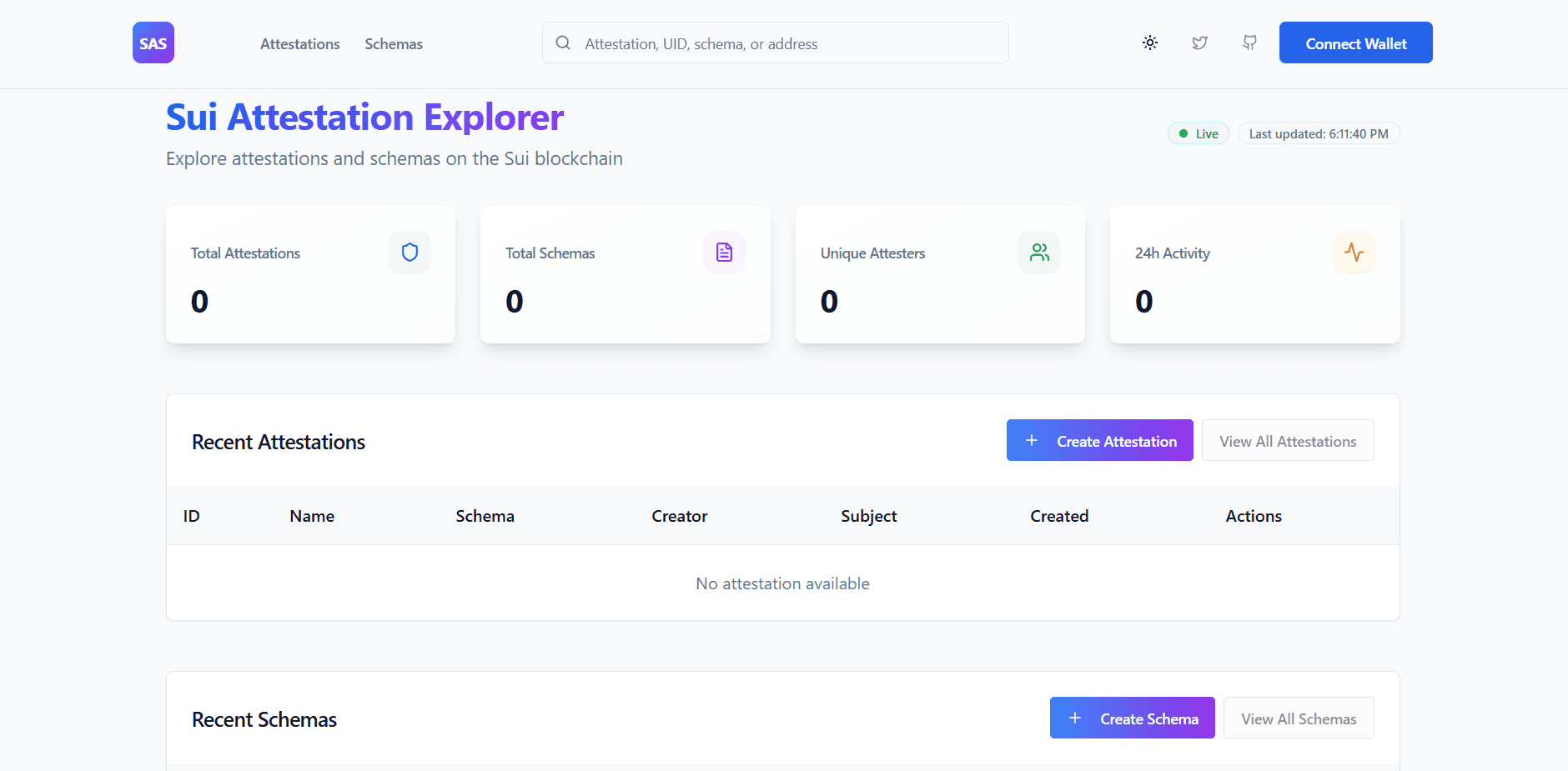Click the Create Attestation button
Image resolution: width=1568 pixels, height=771 pixels.
(x=1099, y=441)
